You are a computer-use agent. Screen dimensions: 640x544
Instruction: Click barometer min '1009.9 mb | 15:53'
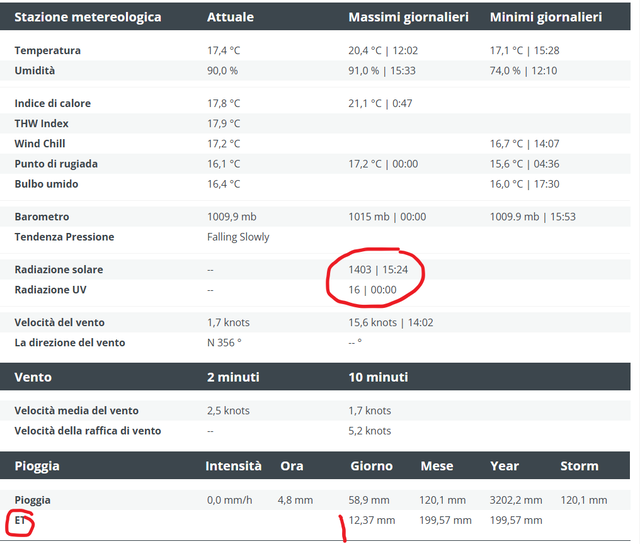(533, 217)
